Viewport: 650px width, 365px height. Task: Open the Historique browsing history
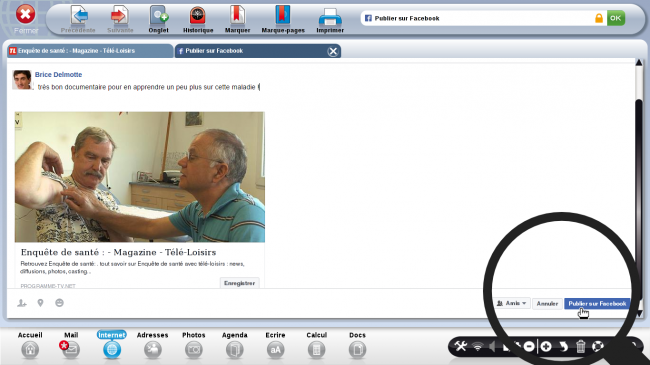coord(198,16)
